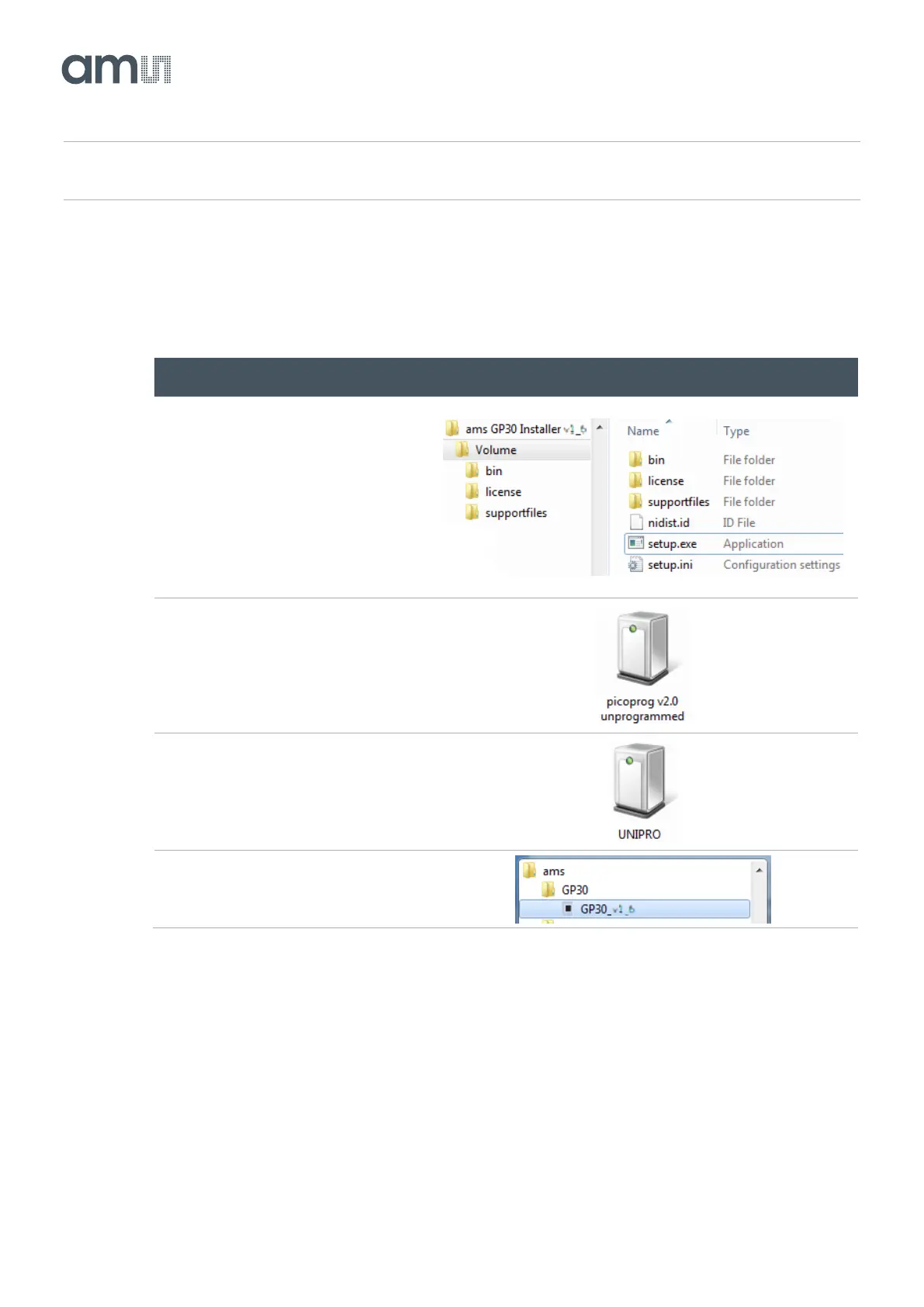
Task: Select the setup.exe application icon
Action: 636,543
